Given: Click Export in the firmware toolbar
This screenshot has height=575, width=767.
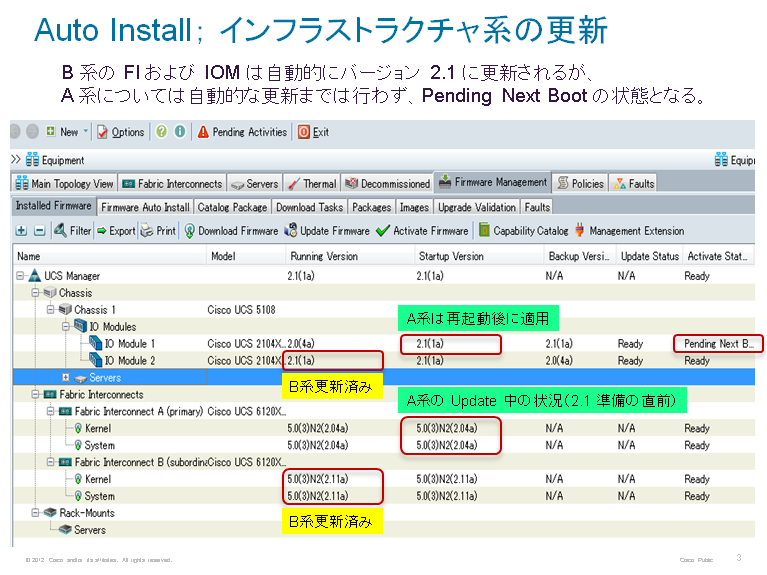Looking at the screenshot, I should (116, 231).
